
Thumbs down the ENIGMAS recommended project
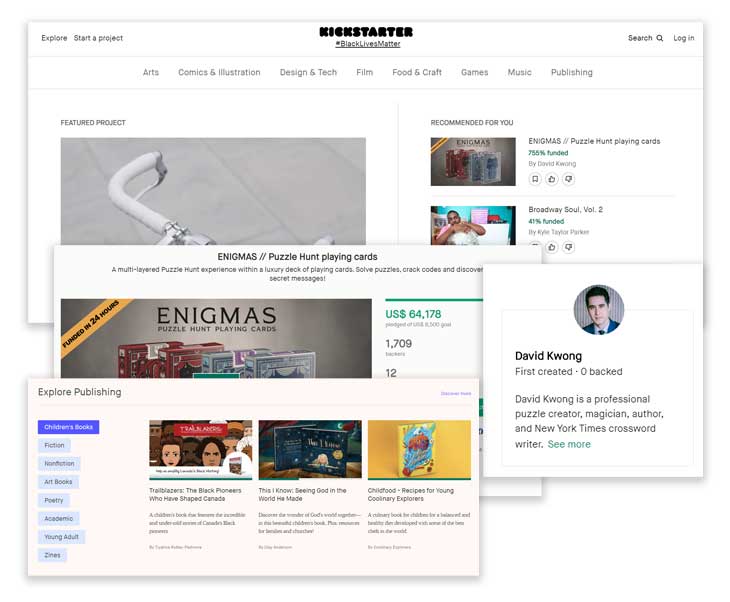(x=568, y=179)
